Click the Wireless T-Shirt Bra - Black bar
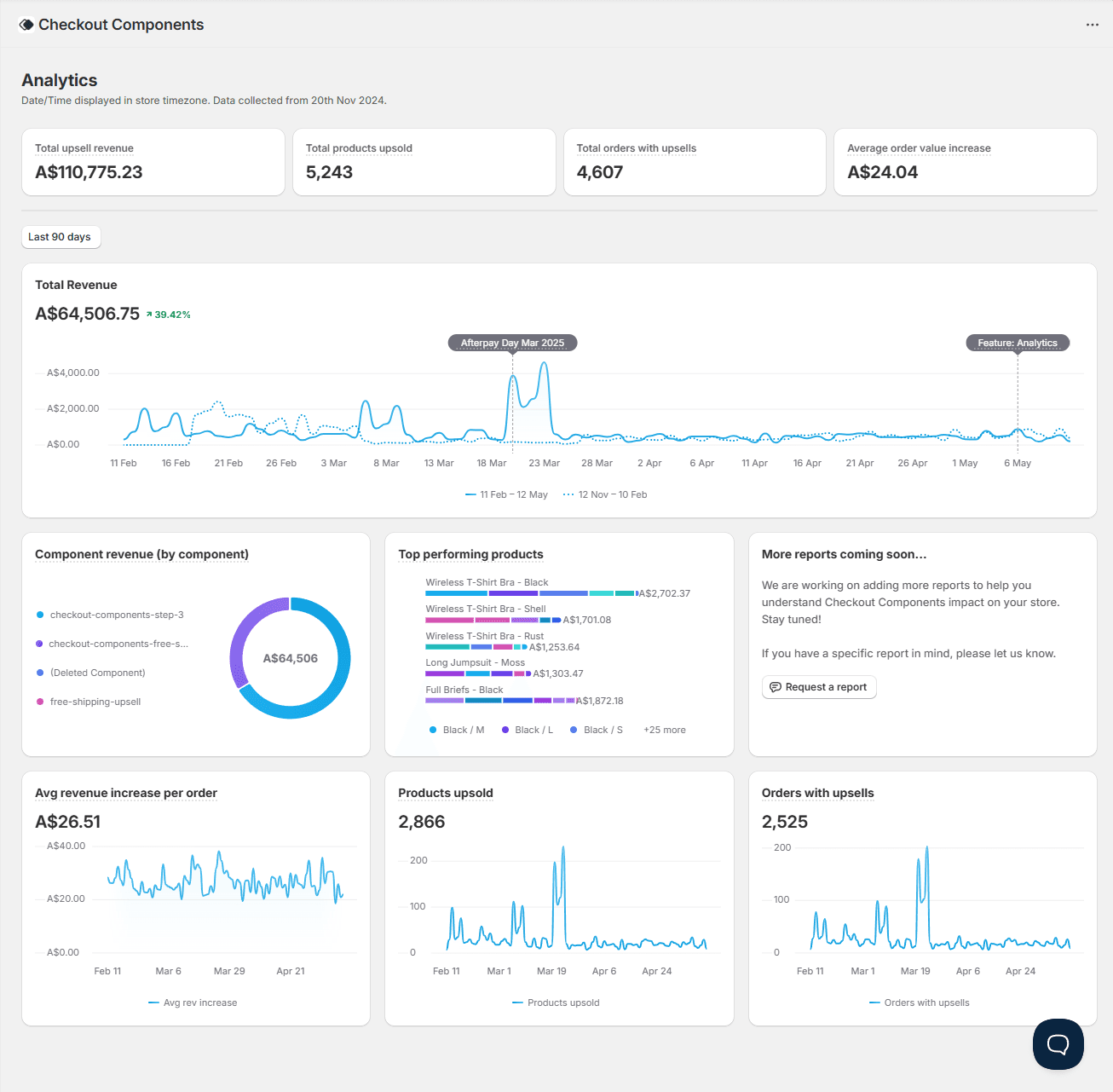 pyautogui.click(x=530, y=593)
